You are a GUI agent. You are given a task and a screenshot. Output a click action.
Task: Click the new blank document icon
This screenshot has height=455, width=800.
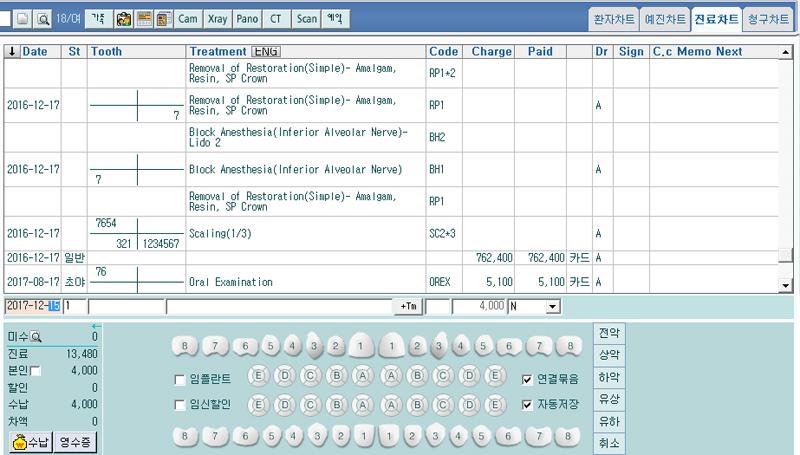click(22, 19)
